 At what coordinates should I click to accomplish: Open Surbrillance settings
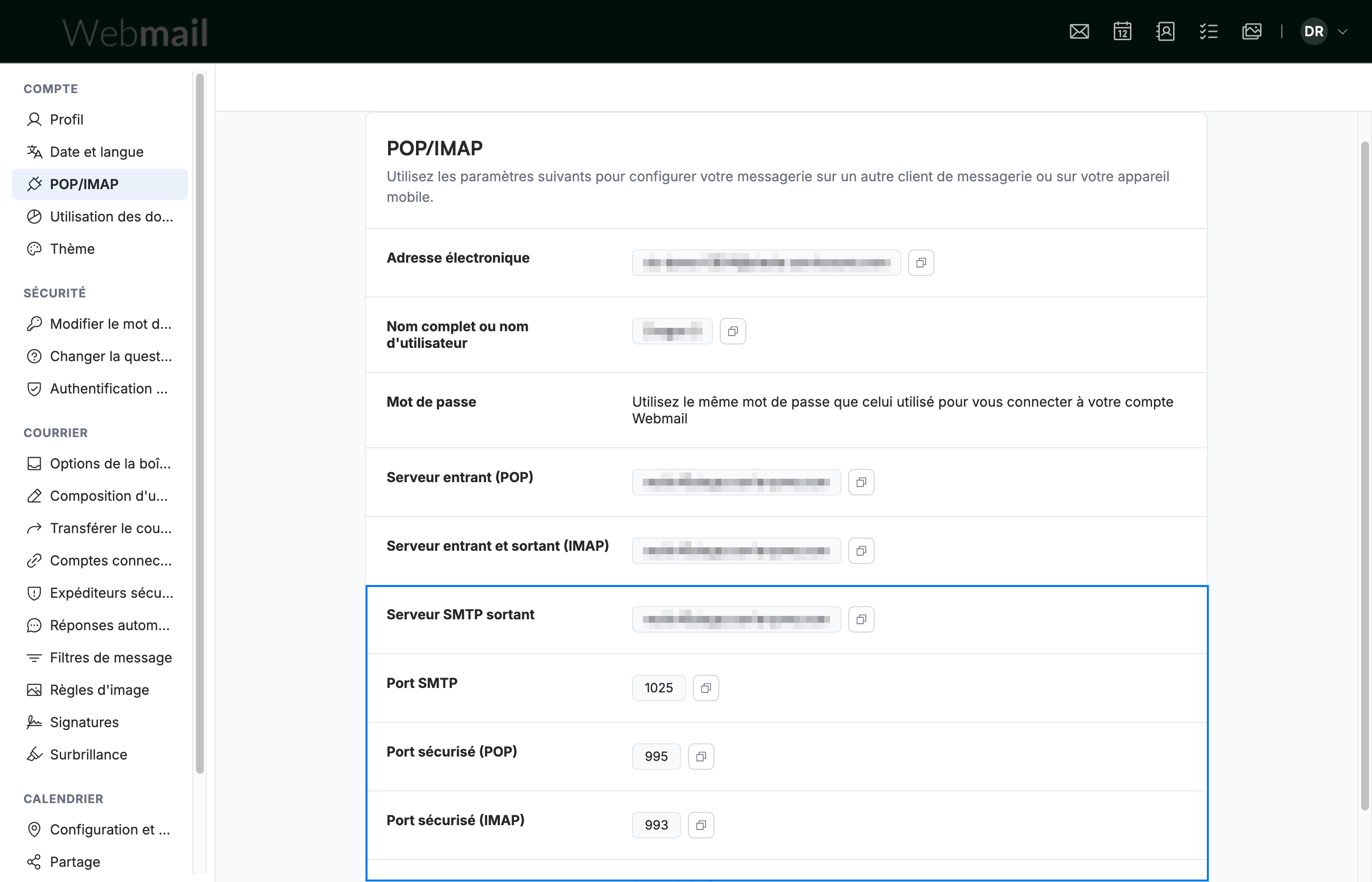pos(99,755)
